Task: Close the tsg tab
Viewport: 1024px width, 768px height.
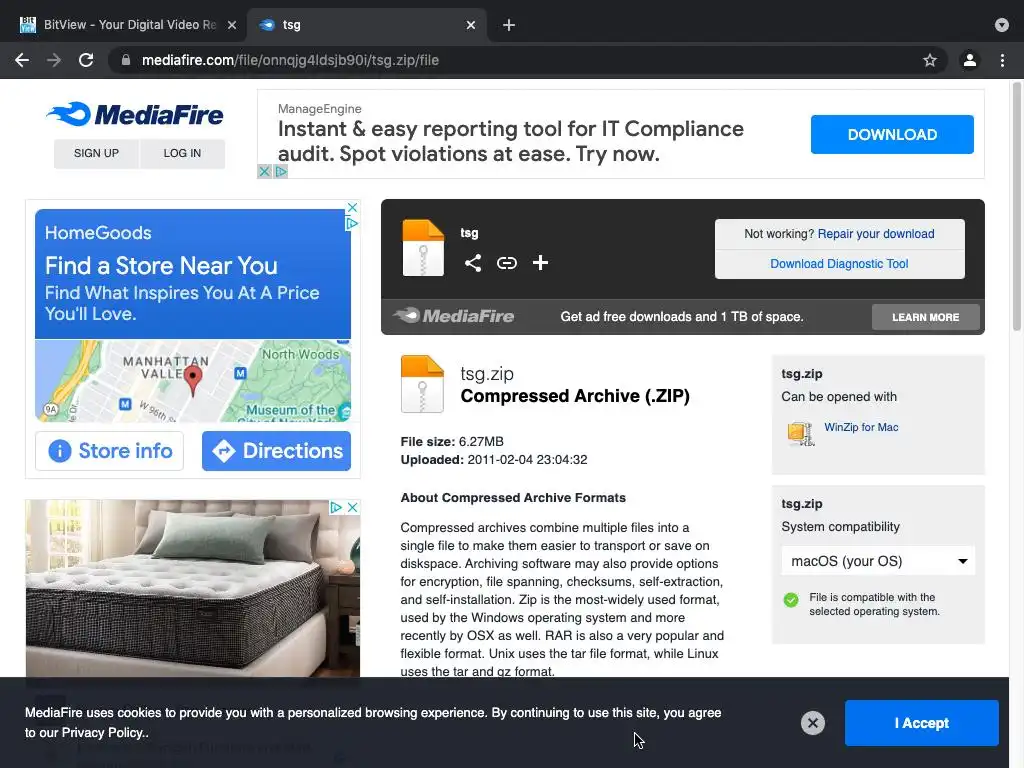Action: point(471,25)
